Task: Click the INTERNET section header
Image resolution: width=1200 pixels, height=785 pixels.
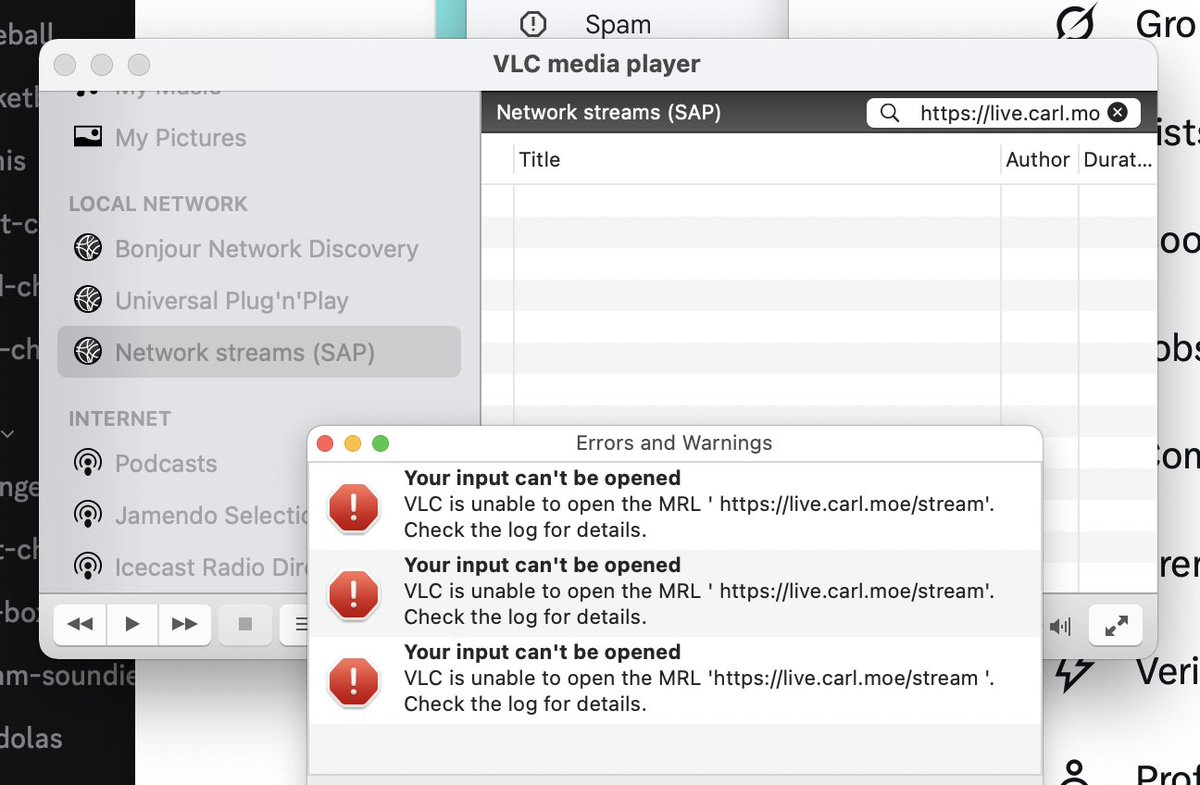Action: pos(120,419)
